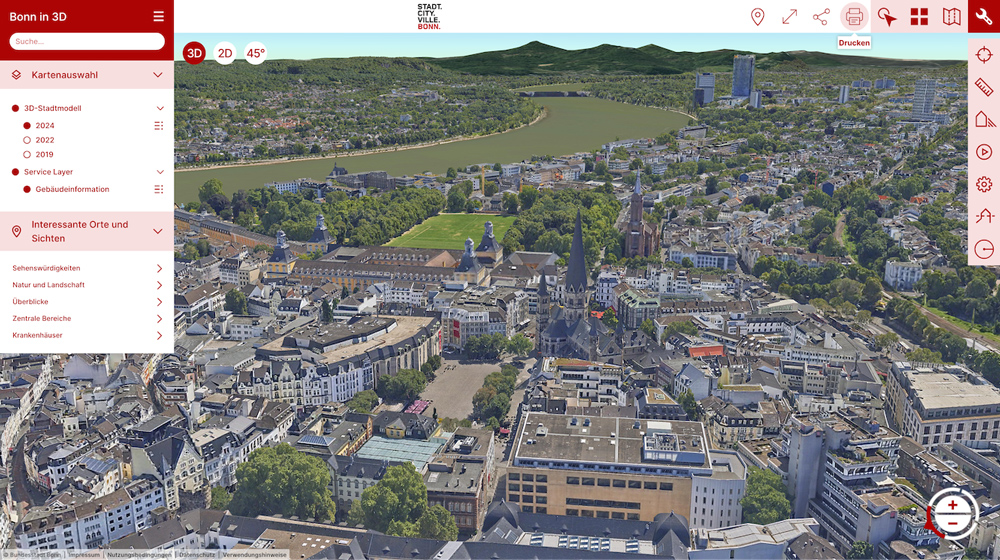
Task: Switch to 45° oblique view
Action: tap(256, 54)
